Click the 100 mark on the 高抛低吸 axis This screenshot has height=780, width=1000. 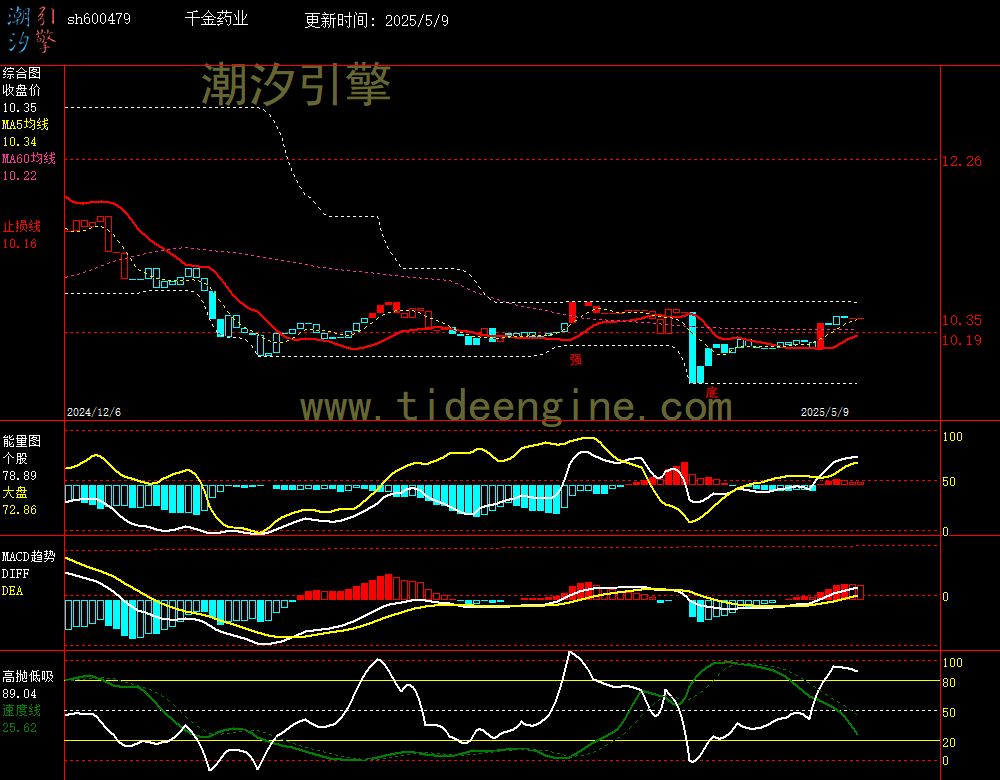point(952,663)
